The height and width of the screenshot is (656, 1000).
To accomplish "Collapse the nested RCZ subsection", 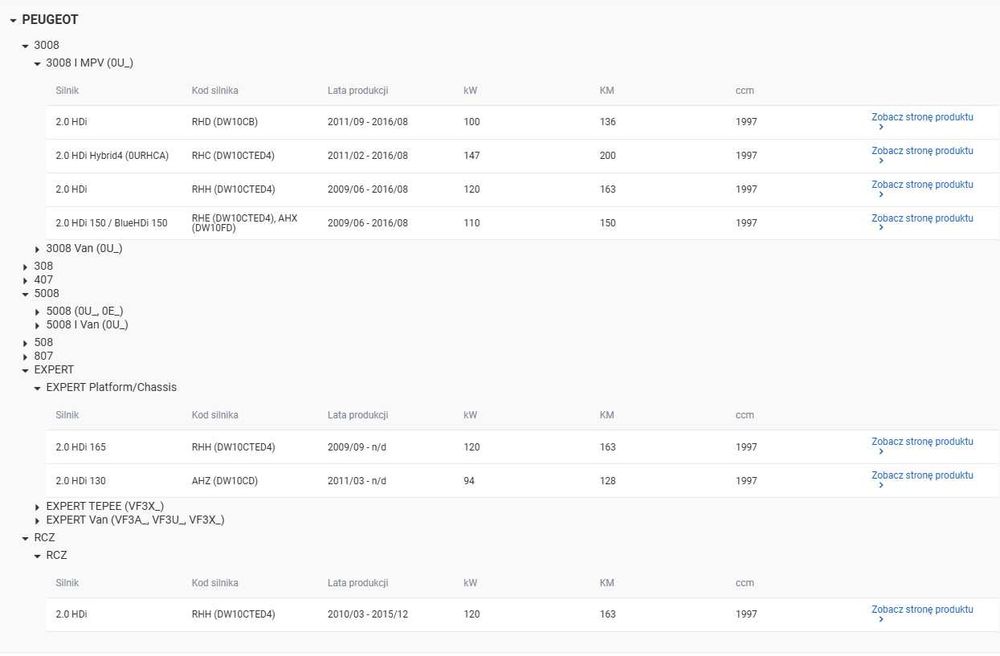I will click(37, 557).
